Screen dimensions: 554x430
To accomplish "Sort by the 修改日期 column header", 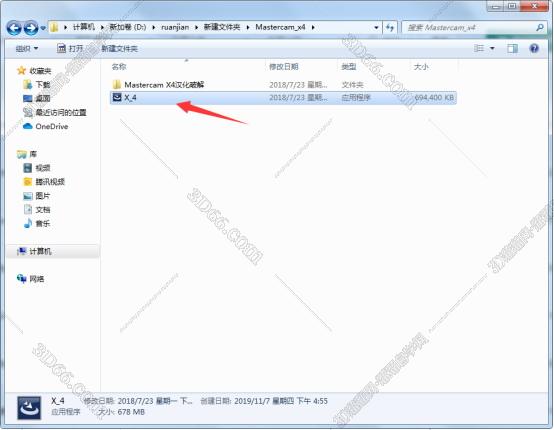I will point(284,66).
